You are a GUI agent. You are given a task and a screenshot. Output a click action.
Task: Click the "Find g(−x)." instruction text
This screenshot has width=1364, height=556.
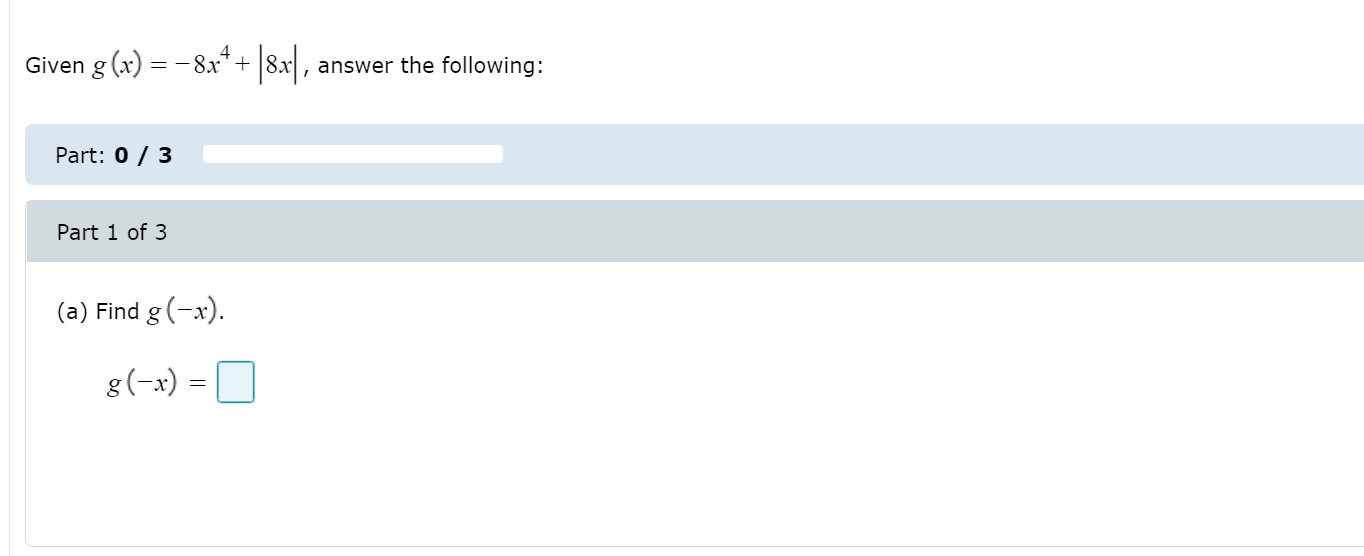160,311
